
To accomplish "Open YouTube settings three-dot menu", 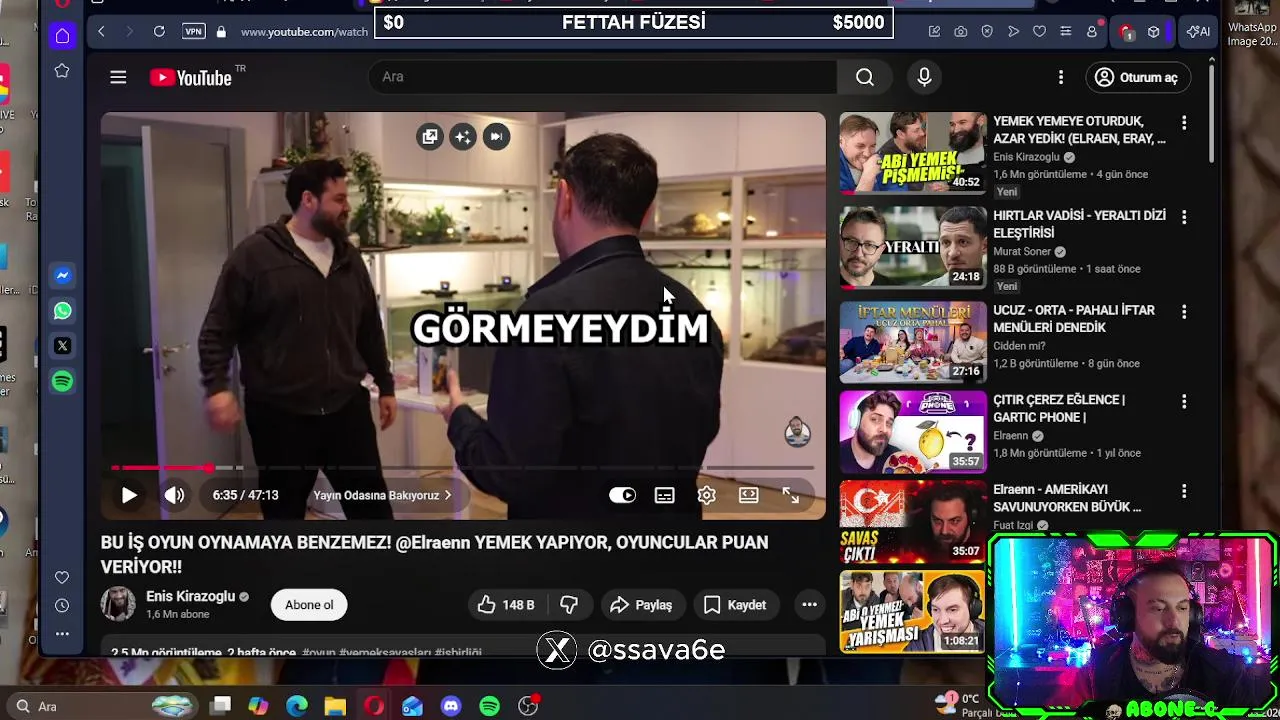I will (x=1061, y=77).
